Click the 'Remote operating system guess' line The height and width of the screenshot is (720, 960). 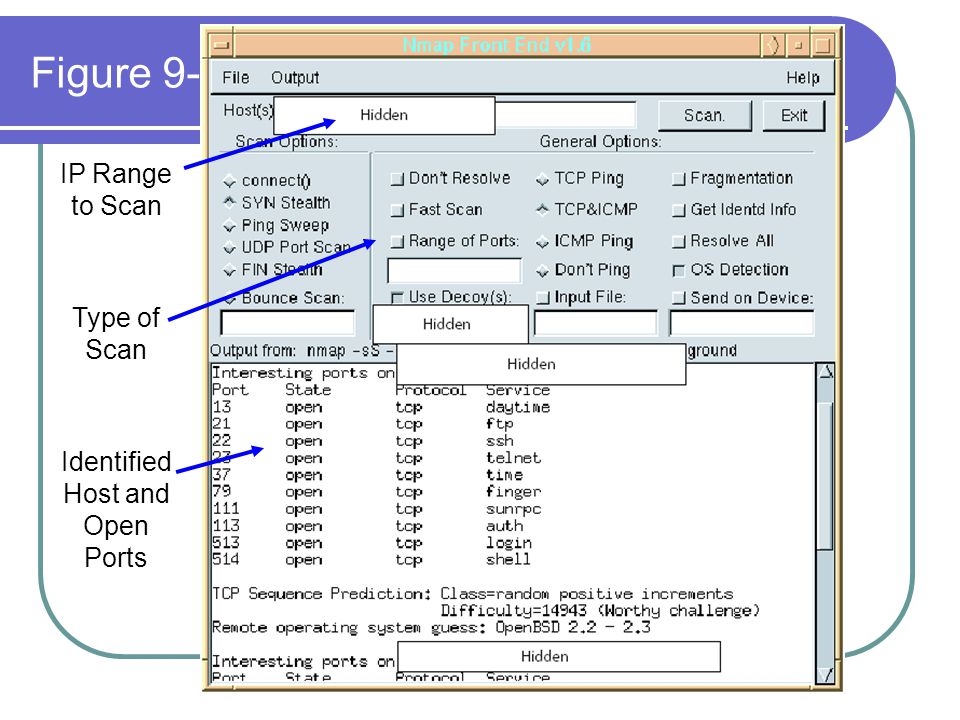point(431,628)
